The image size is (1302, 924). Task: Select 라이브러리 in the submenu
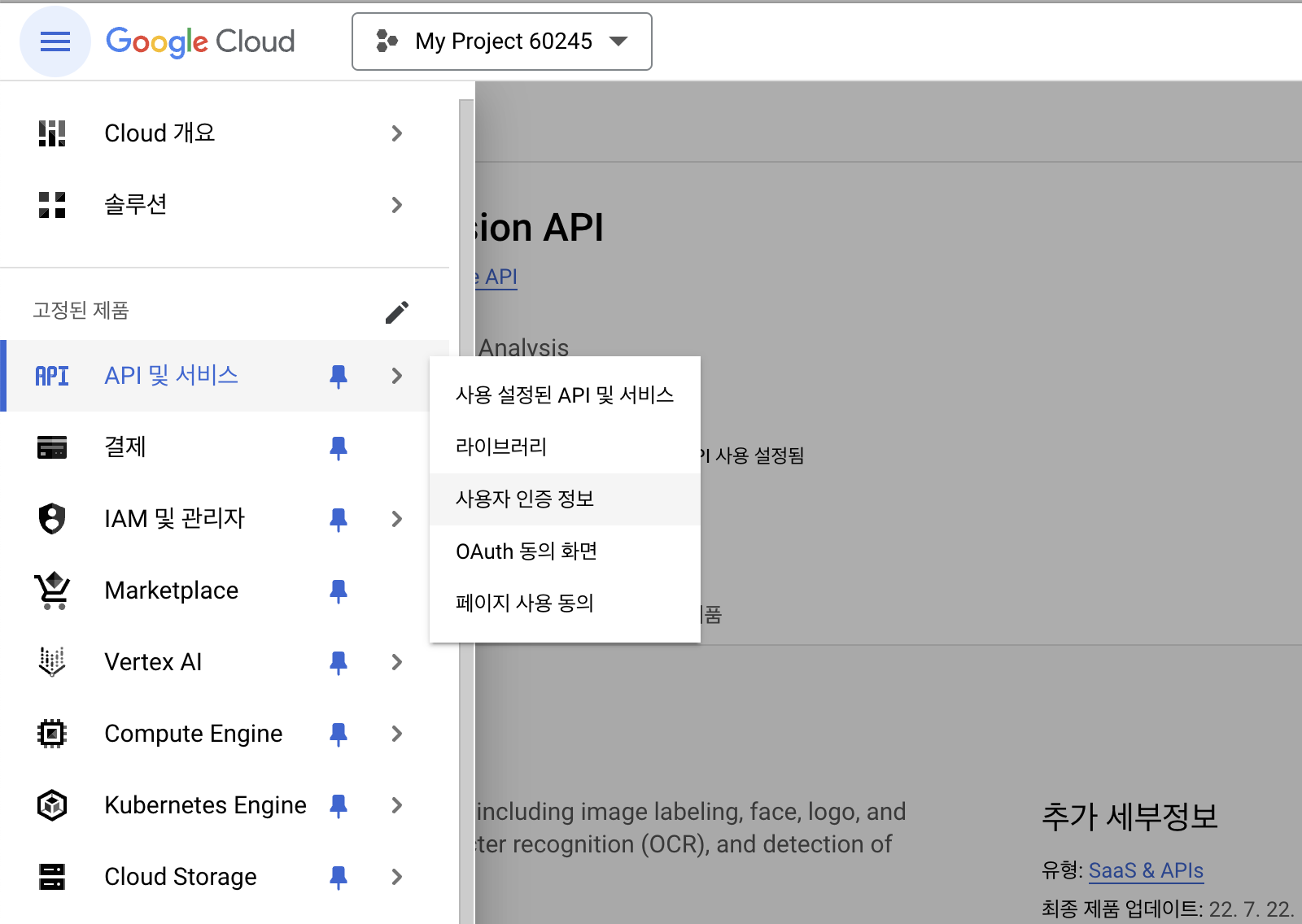pos(565,447)
